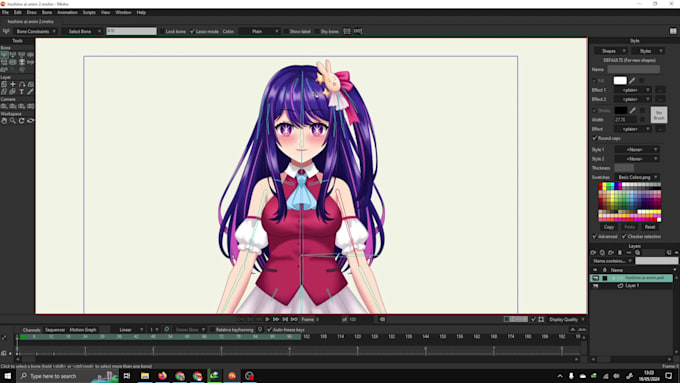Toggle the Advanced checkbox

[x=595, y=236]
